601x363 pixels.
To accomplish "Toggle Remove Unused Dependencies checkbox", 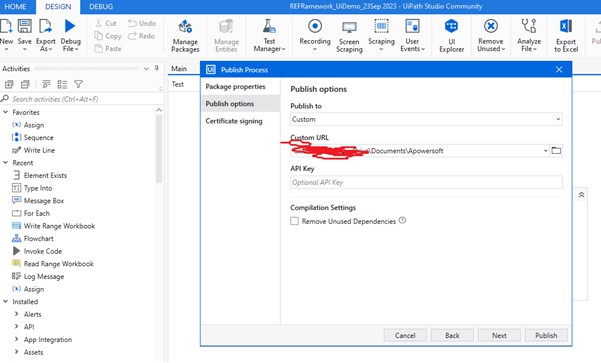I will click(294, 221).
